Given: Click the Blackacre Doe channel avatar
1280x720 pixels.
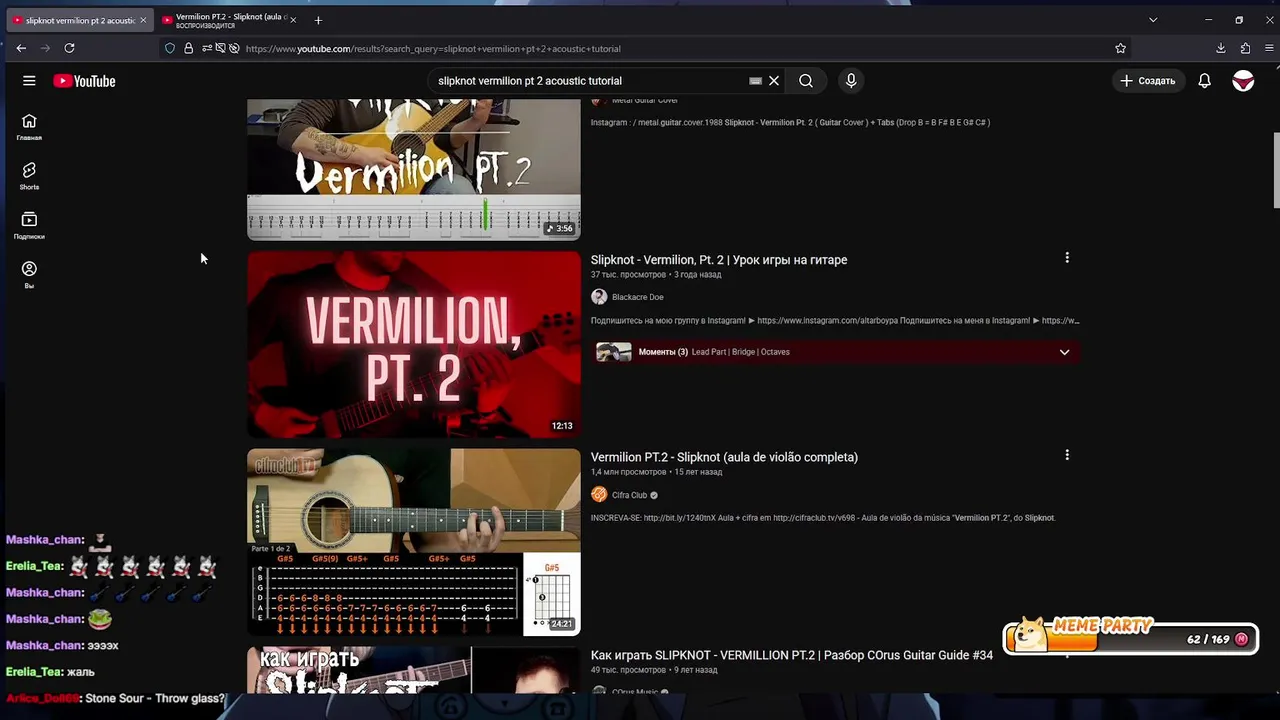Looking at the screenshot, I should [599, 297].
